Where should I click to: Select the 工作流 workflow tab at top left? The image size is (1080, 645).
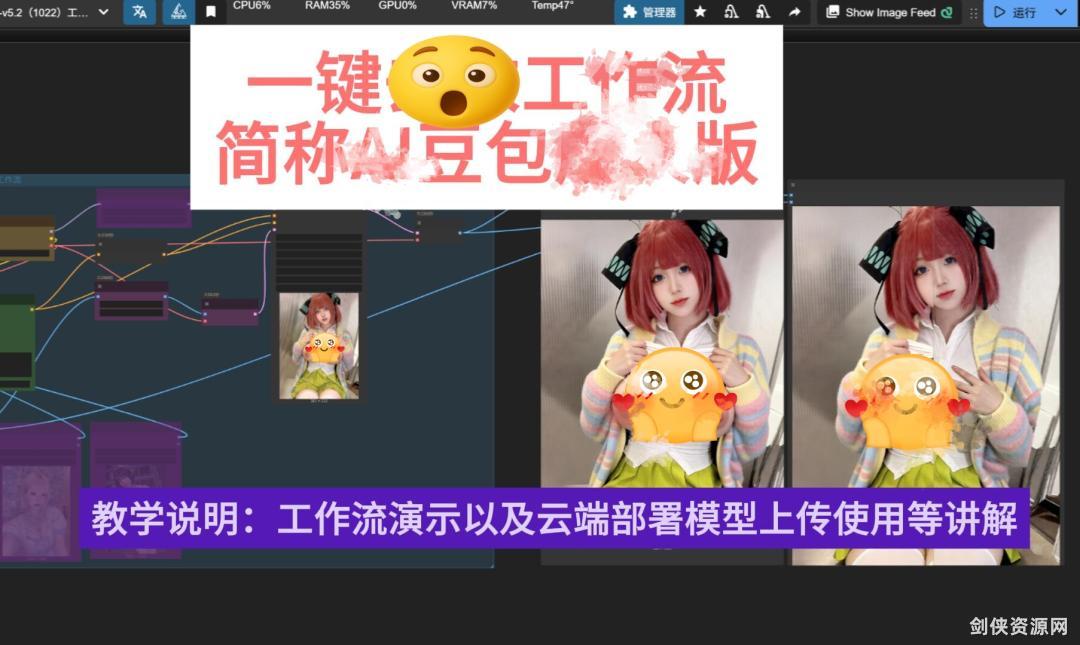coord(45,13)
